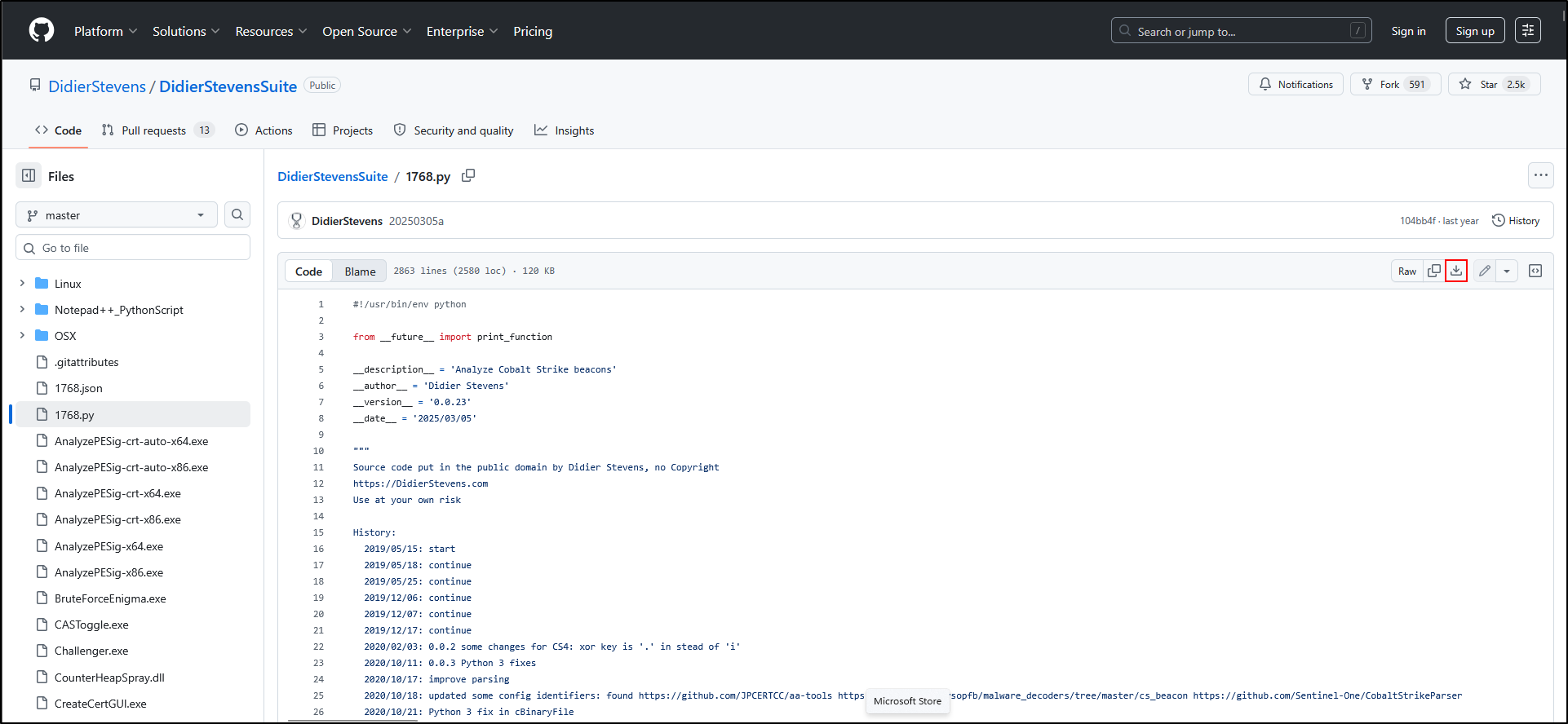Viewport: 1568px width, 724px height.
Task: Switch to the Code repository tab
Action: 58,130
